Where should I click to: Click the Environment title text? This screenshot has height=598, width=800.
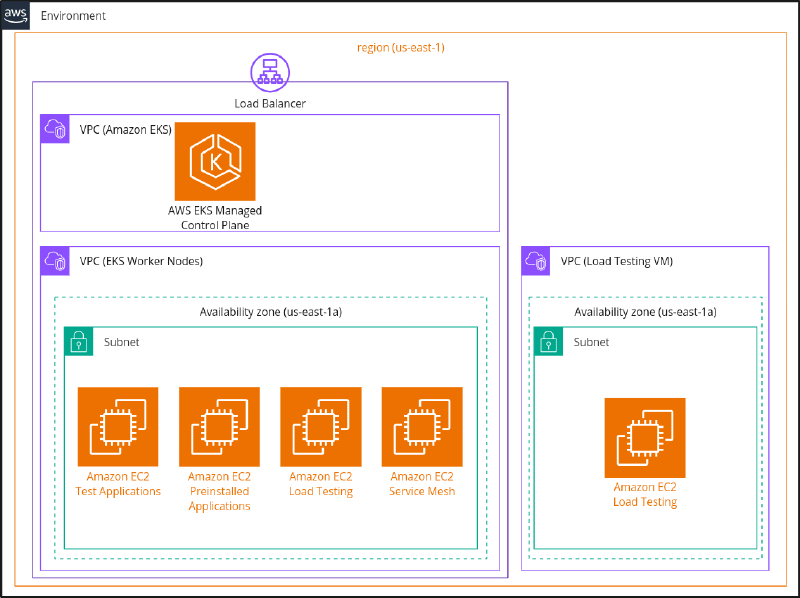click(75, 15)
